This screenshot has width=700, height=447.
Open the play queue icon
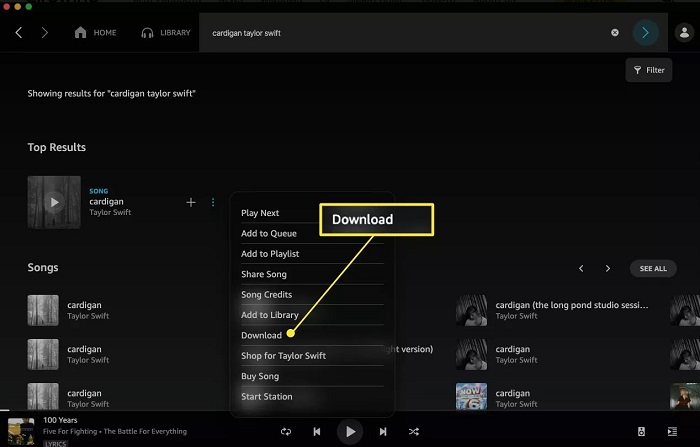tap(672, 431)
